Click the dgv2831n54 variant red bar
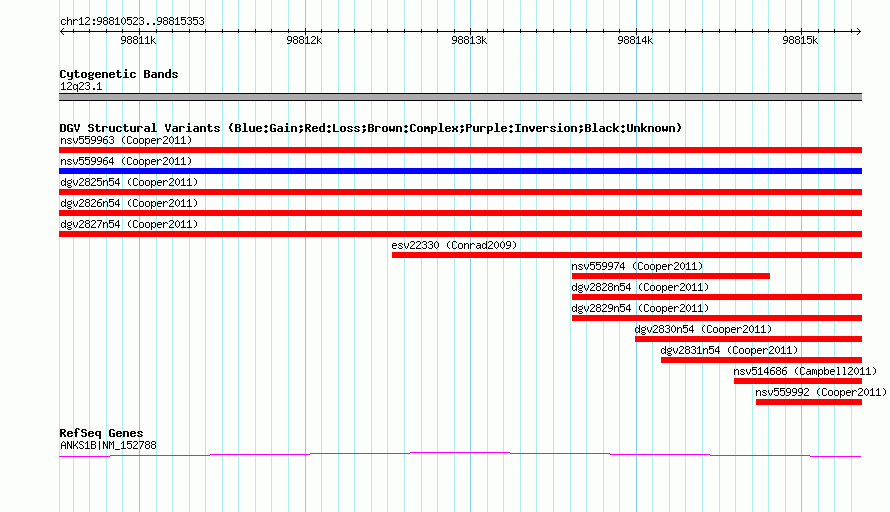890x512 pixels. [x=761, y=360]
